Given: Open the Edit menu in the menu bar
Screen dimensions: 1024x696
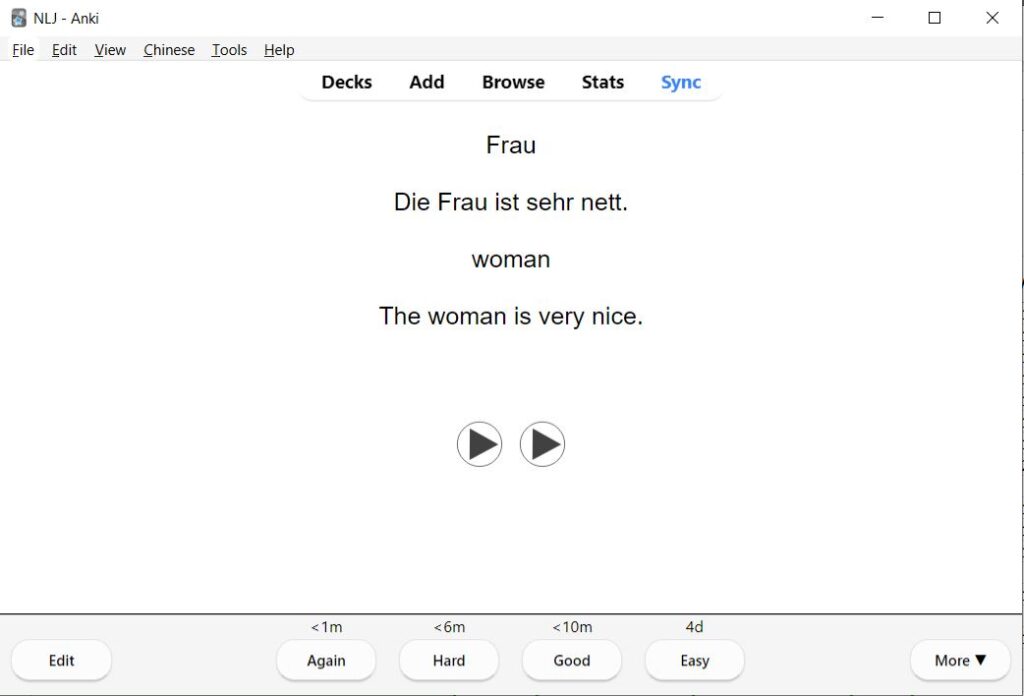Looking at the screenshot, I should [x=63, y=50].
